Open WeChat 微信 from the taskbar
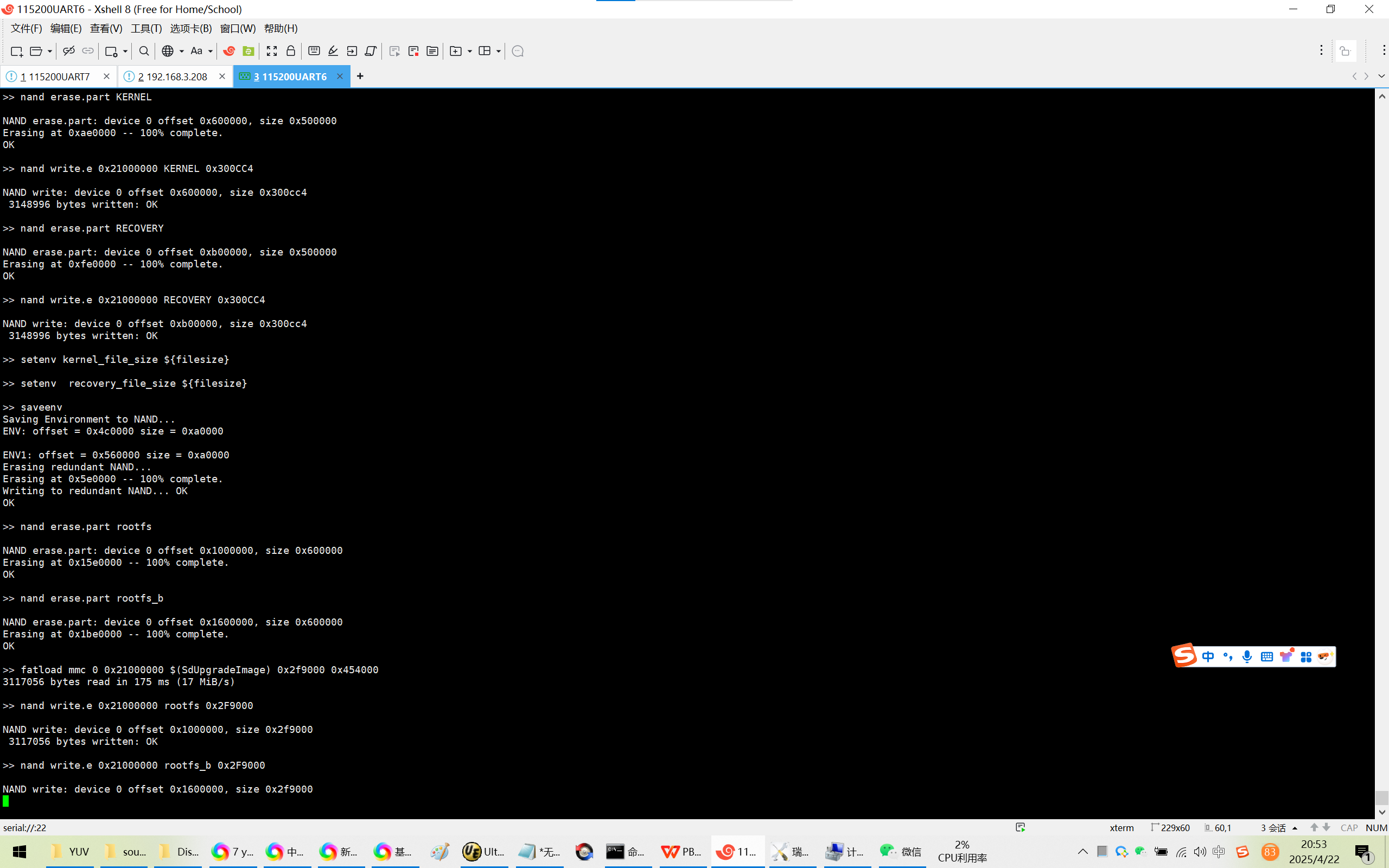 [900, 851]
